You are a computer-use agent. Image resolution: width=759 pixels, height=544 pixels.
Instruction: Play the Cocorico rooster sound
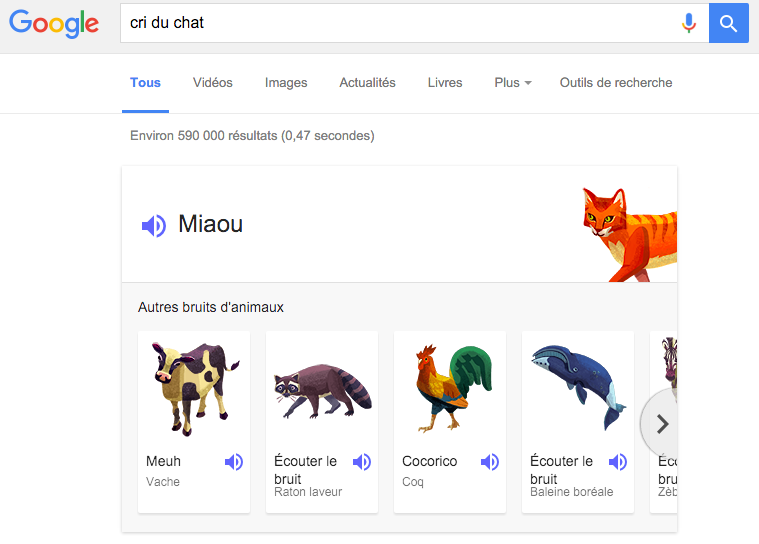pos(490,462)
